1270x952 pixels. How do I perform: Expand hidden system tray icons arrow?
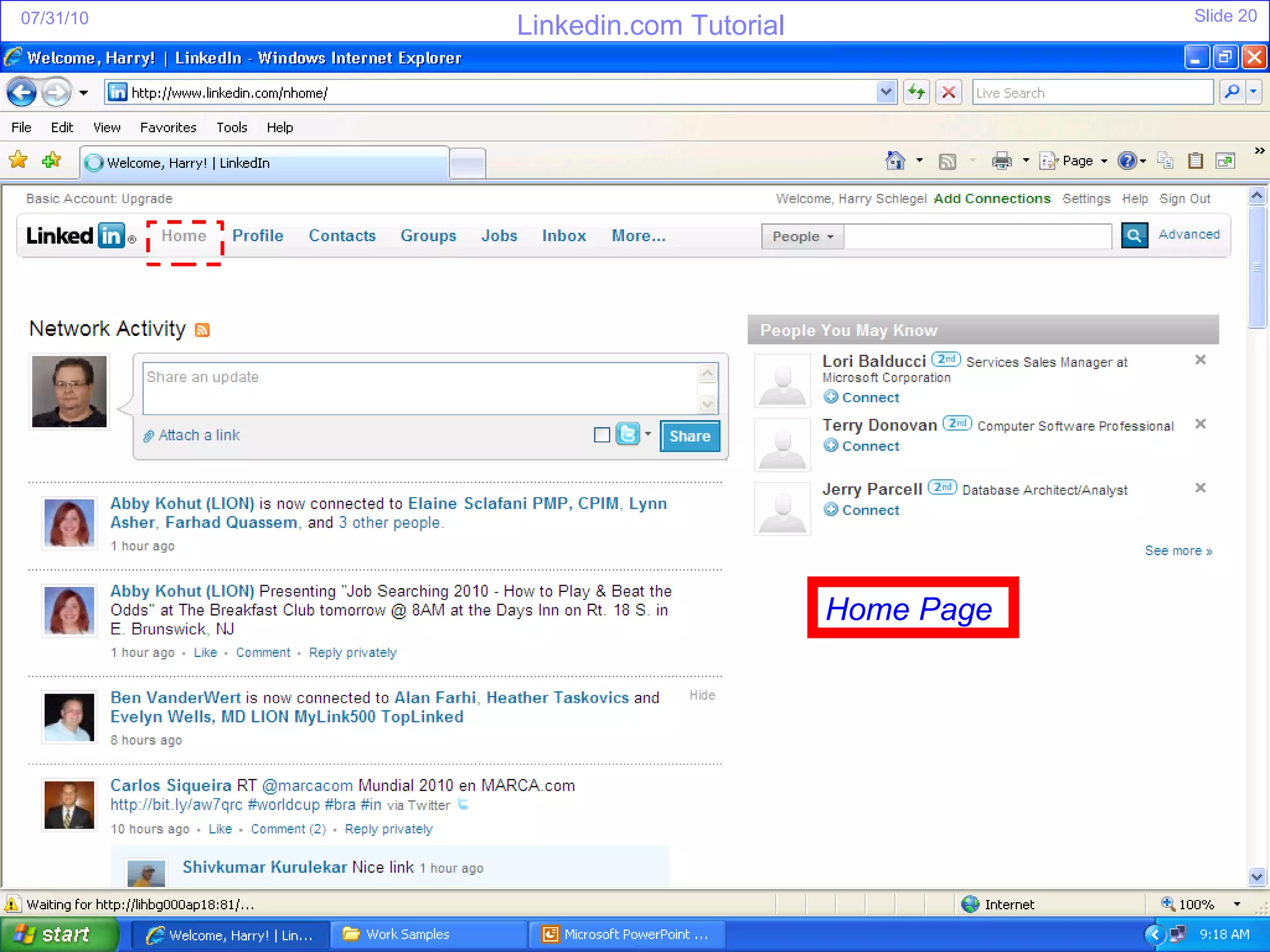coord(1155,934)
